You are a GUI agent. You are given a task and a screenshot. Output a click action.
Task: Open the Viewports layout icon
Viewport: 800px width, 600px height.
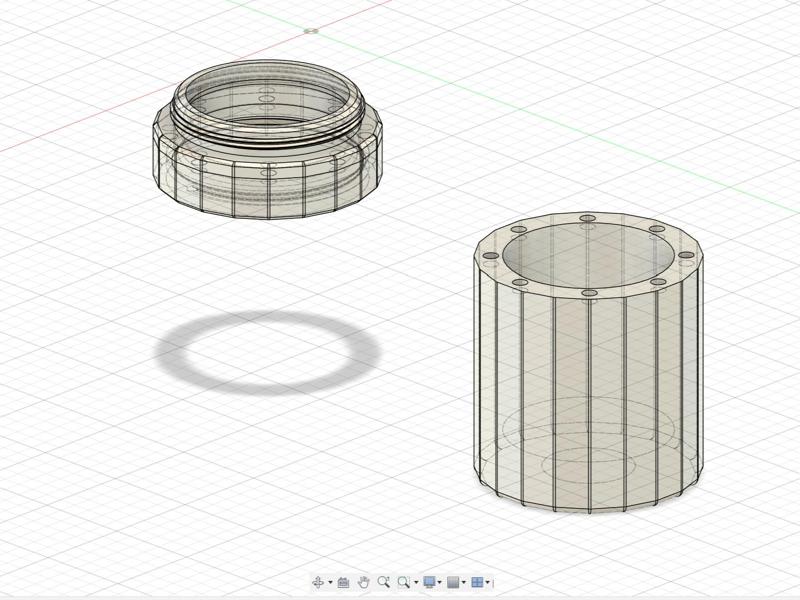tap(477, 582)
